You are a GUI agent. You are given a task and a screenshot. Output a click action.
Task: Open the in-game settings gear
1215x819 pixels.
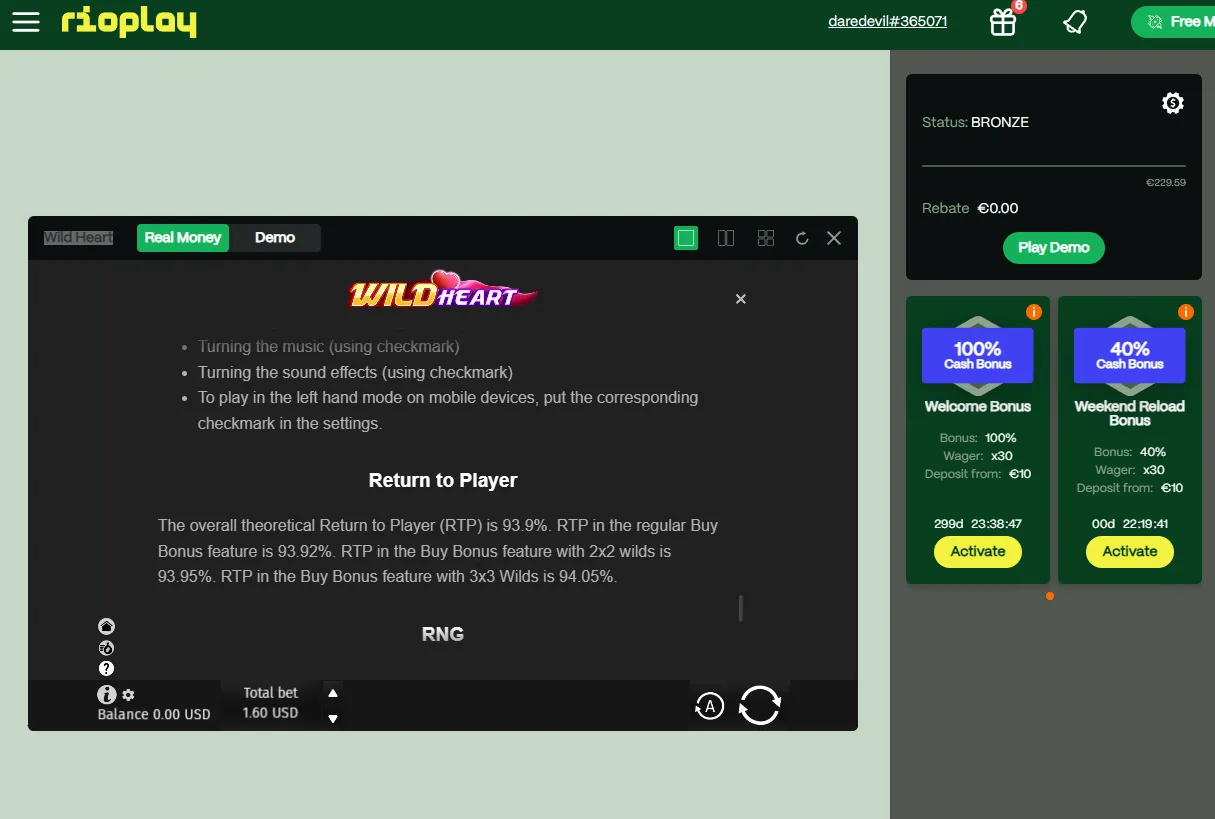[x=128, y=695]
